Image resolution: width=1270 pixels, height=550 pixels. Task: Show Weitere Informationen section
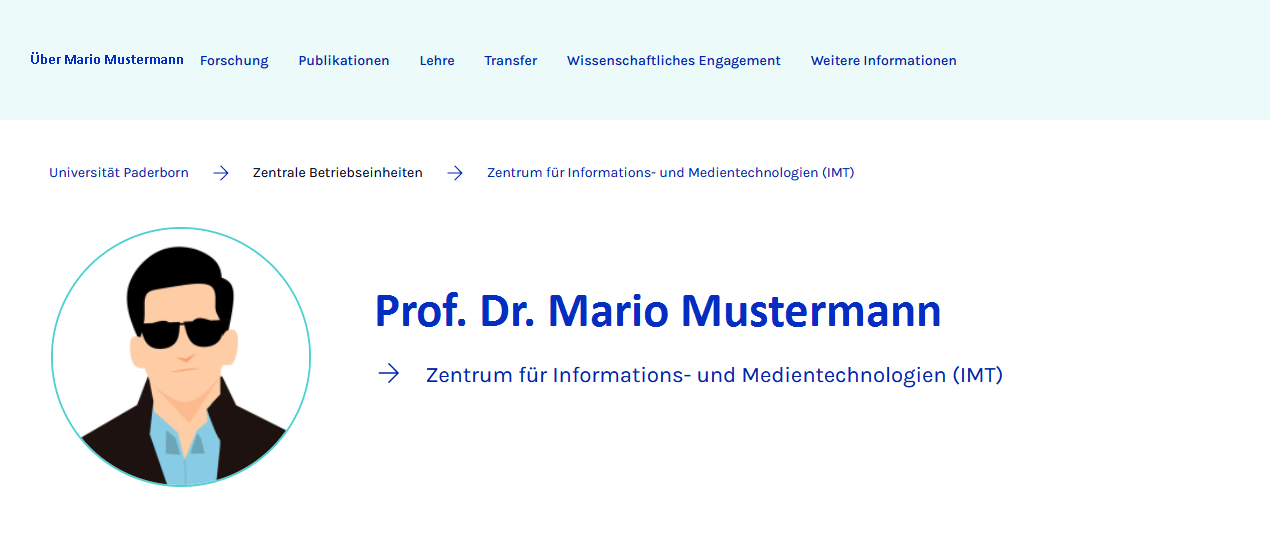pos(883,61)
